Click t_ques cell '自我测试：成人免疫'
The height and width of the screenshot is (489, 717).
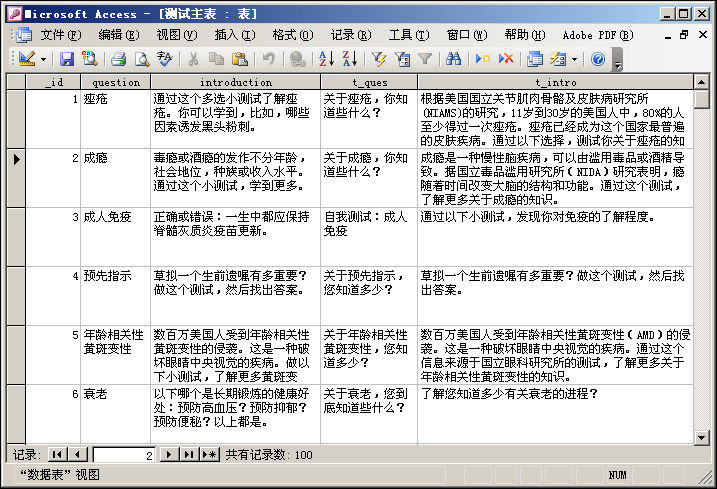369,237
